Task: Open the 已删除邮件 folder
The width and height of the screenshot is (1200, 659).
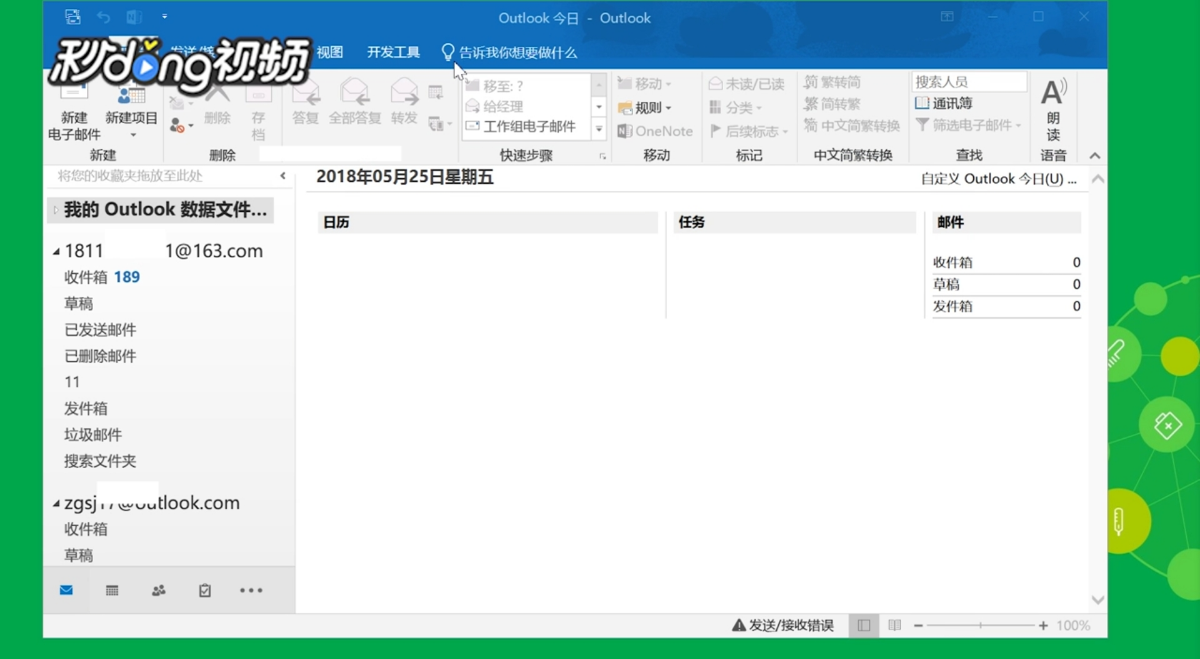Action: (x=100, y=356)
